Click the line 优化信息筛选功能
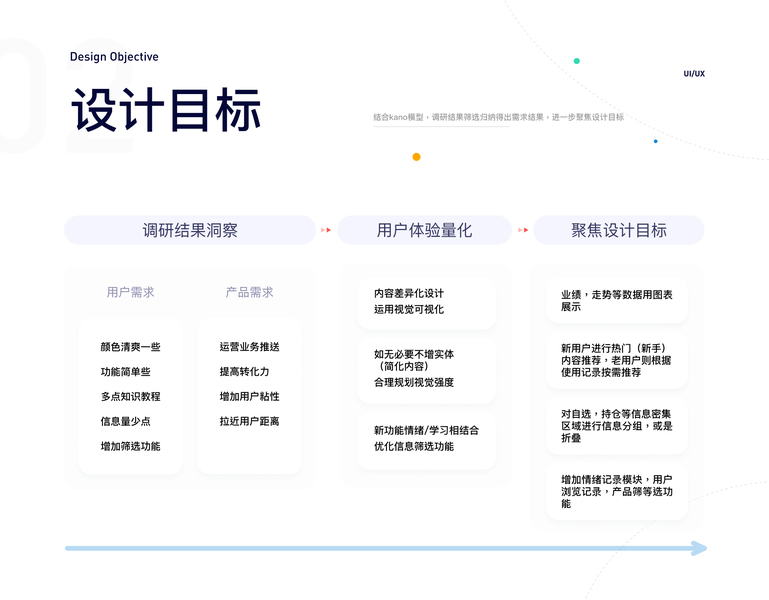 (x=414, y=446)
